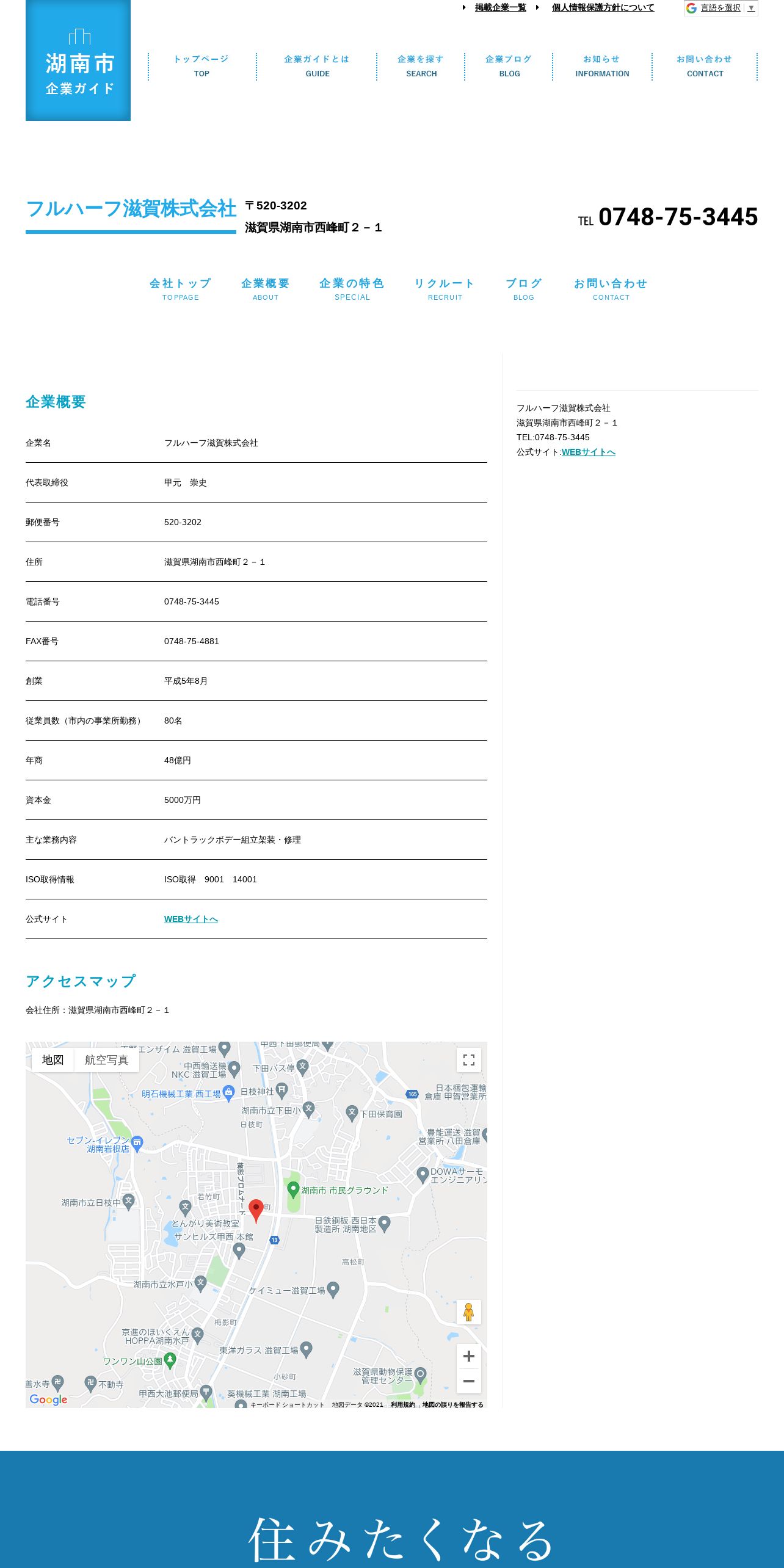Screen dimensions: 784x1568
Task: Zoom in the map with plus button
Action: pyautogui.click(x=469, y=1356)
